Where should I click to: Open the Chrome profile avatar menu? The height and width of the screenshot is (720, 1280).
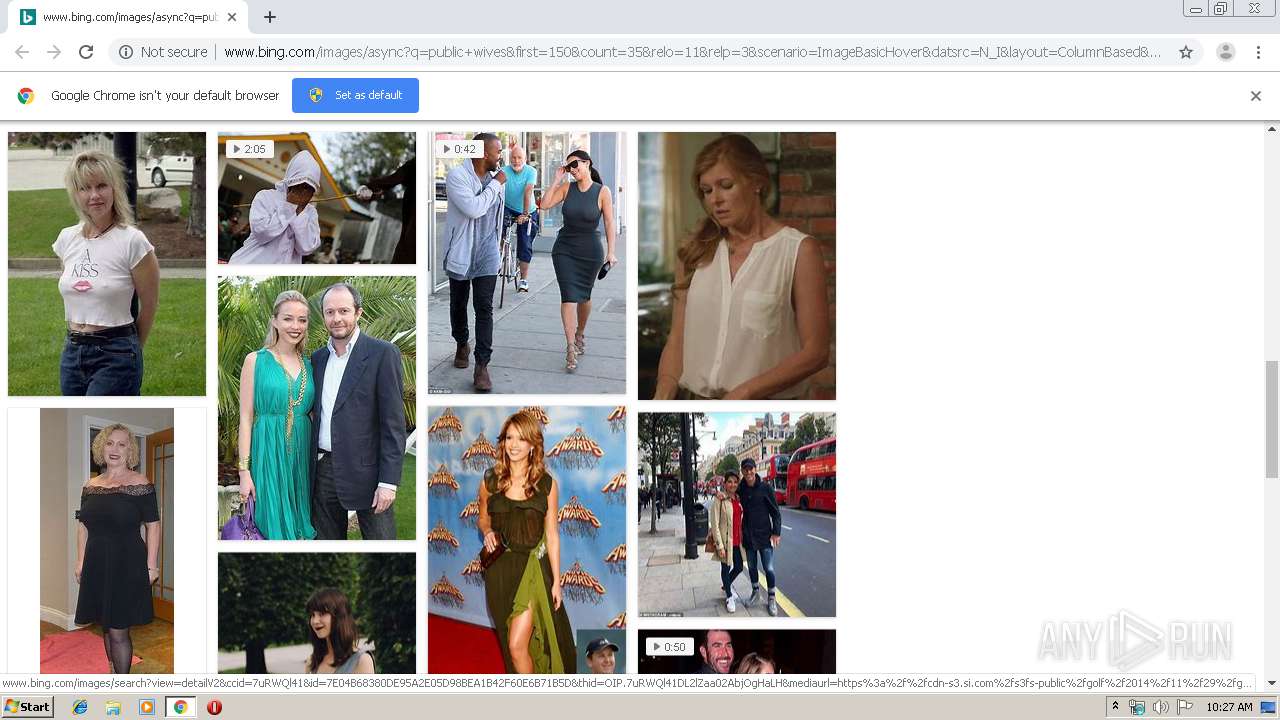(1225, 52)
